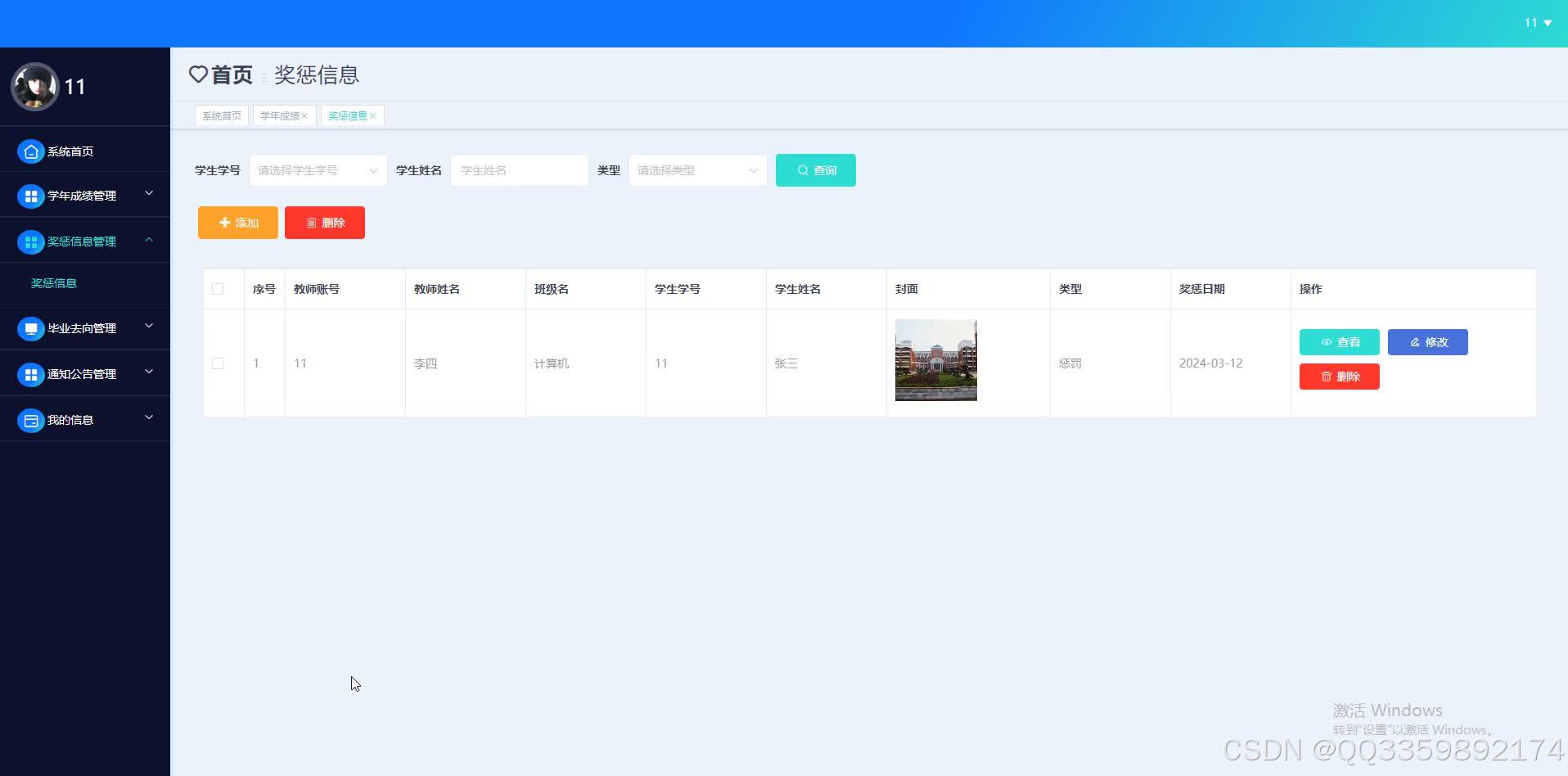Click the 系统首页 home icon in sidebar
The height and width of the screenshot is (776, 1568).
tap(30, 151)
